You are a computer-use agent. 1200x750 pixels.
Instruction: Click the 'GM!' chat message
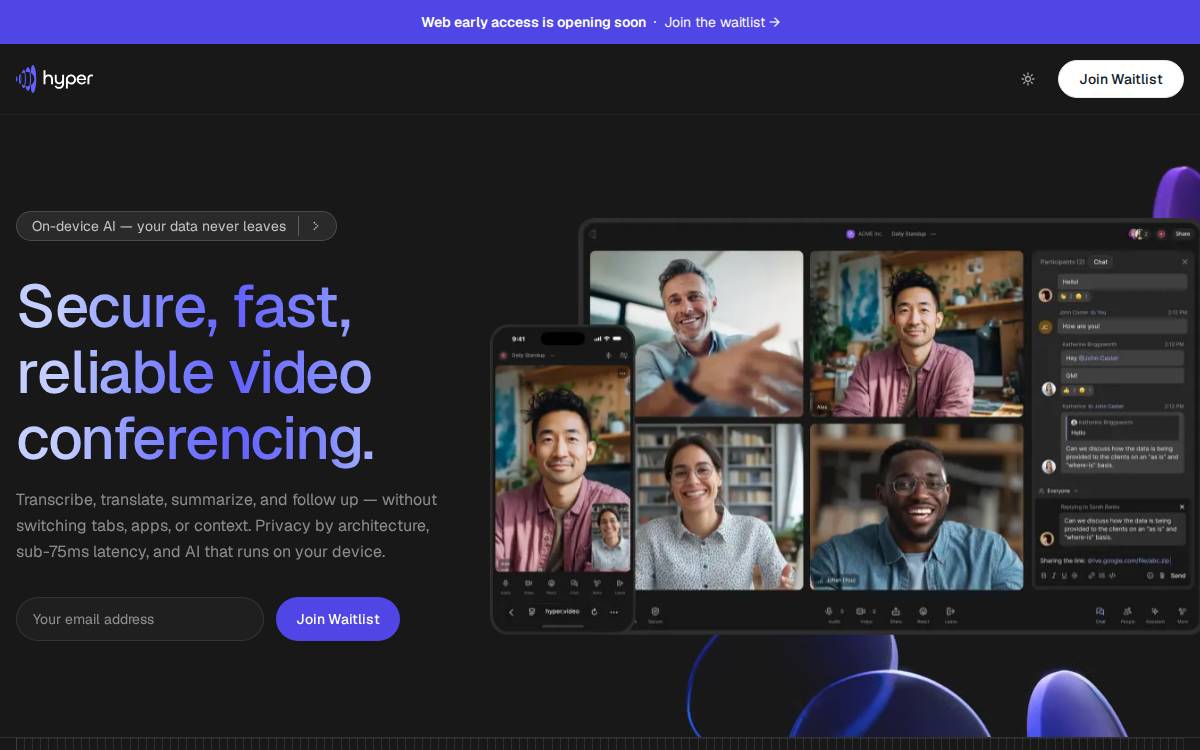(x=1123, y=376)
